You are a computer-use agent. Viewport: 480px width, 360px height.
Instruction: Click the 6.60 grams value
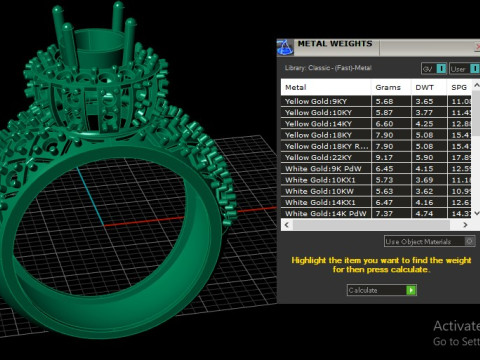point(384,124)
